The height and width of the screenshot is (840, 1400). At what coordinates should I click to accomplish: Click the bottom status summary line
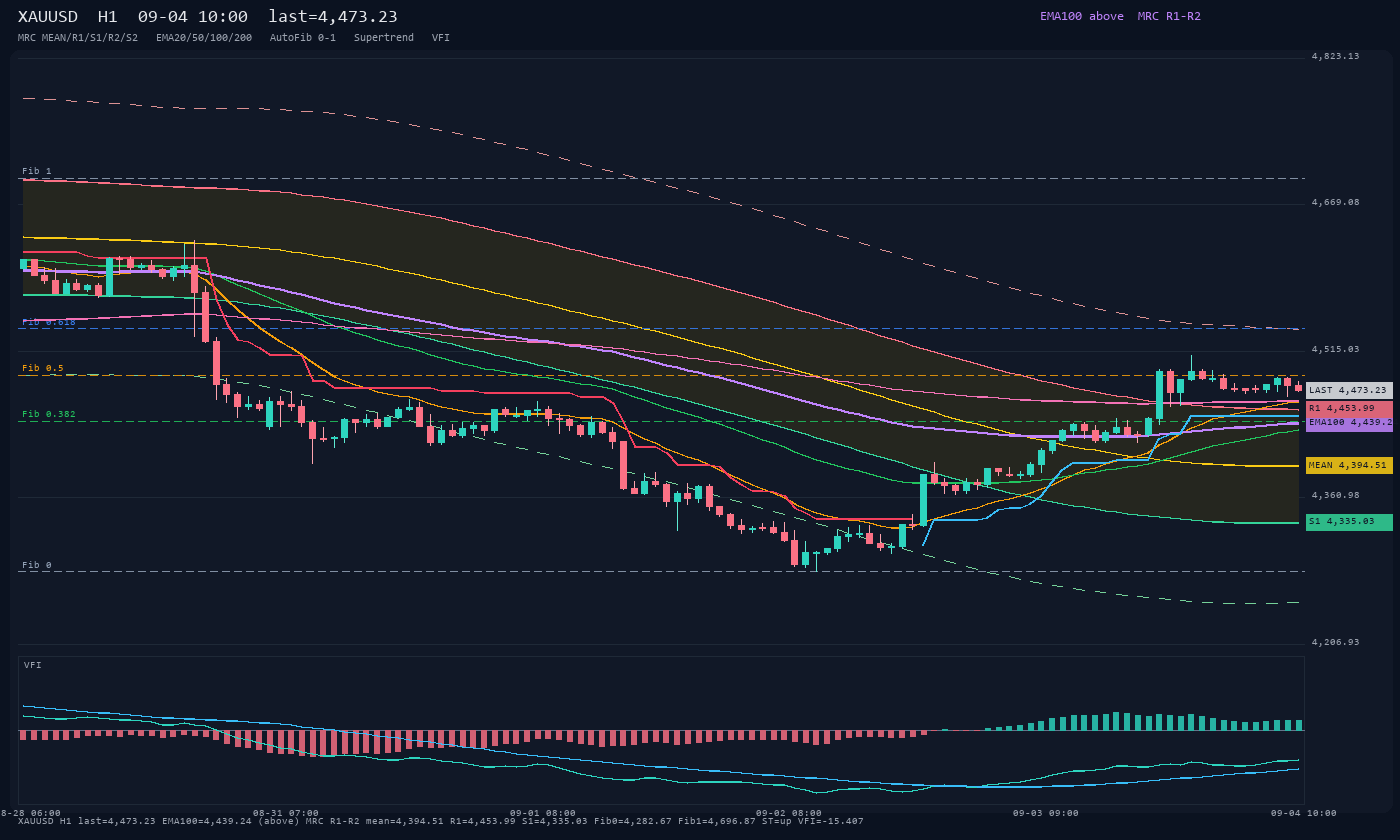[x=441, y=821]
